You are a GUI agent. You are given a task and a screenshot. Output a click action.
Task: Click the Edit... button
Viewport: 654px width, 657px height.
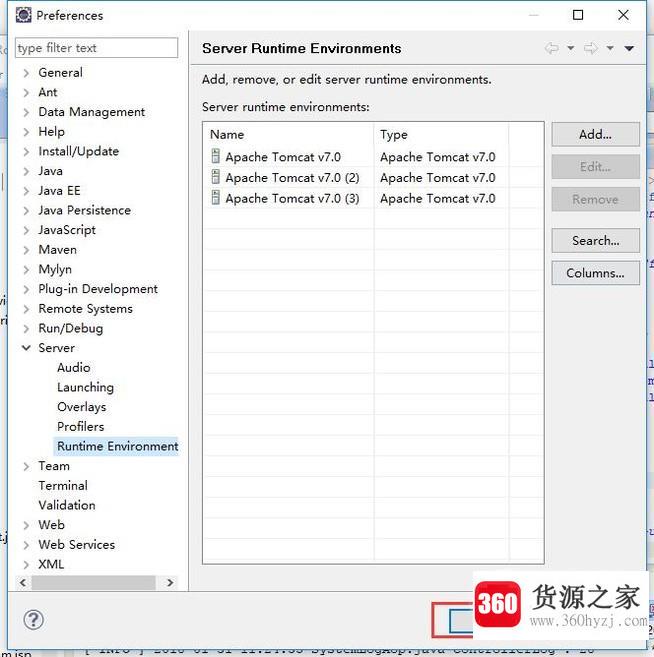(x=595, y=167)
